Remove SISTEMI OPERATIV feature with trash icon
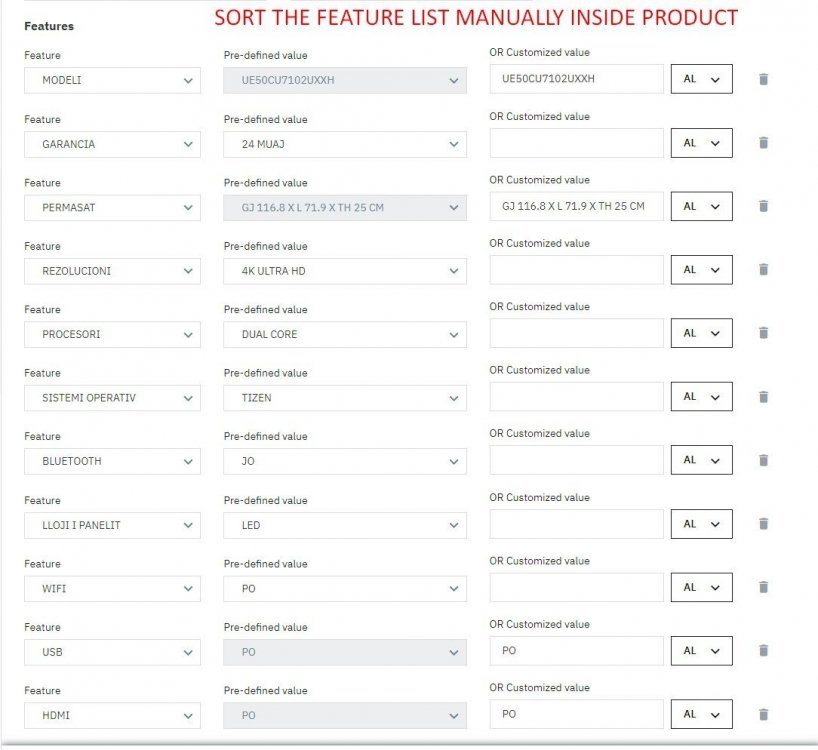Image resolution: width=818 pixels, height=750 pixels. (x=763, y=397)
